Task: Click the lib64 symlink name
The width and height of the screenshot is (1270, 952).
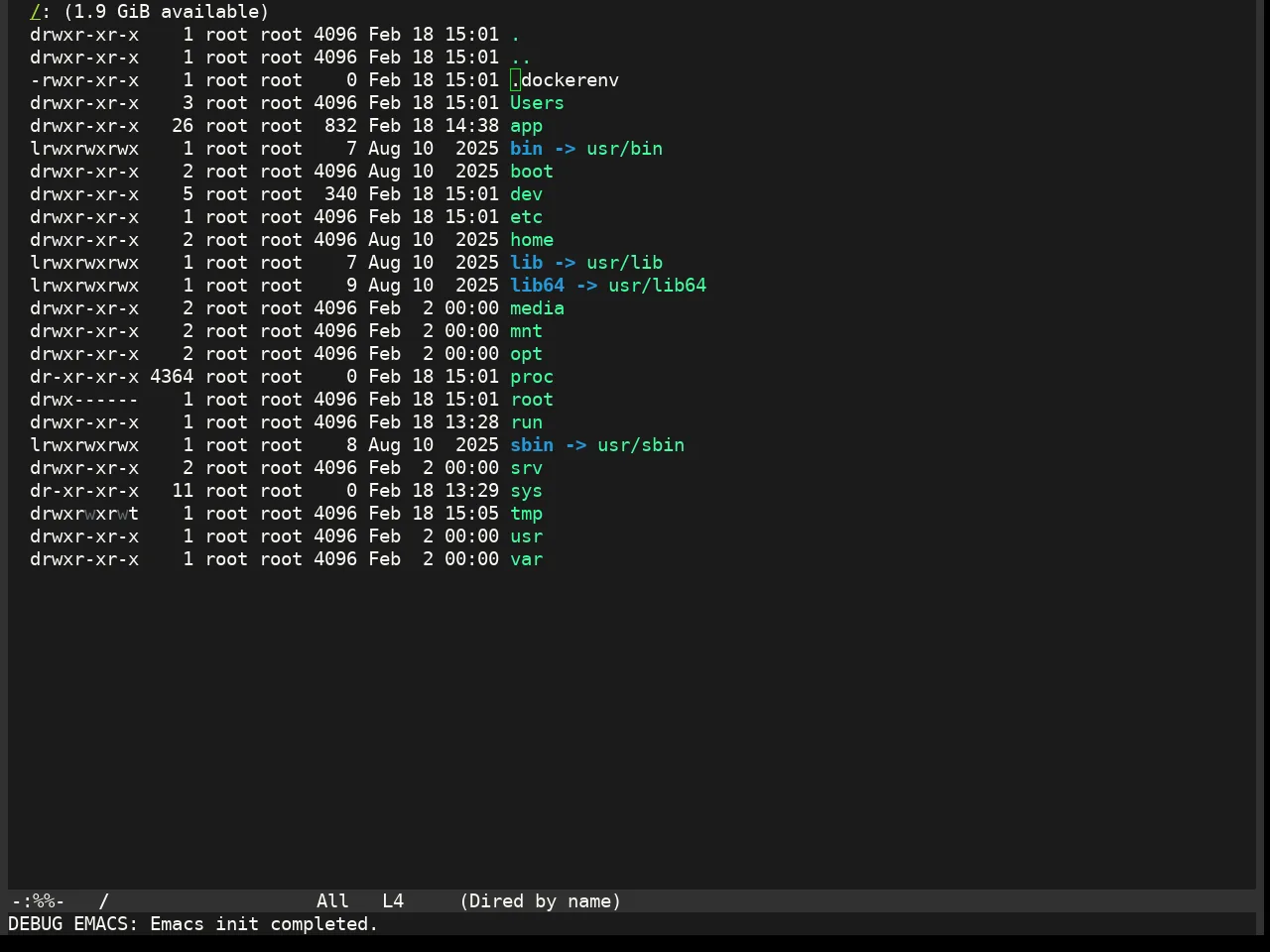Action: (537, 286)
